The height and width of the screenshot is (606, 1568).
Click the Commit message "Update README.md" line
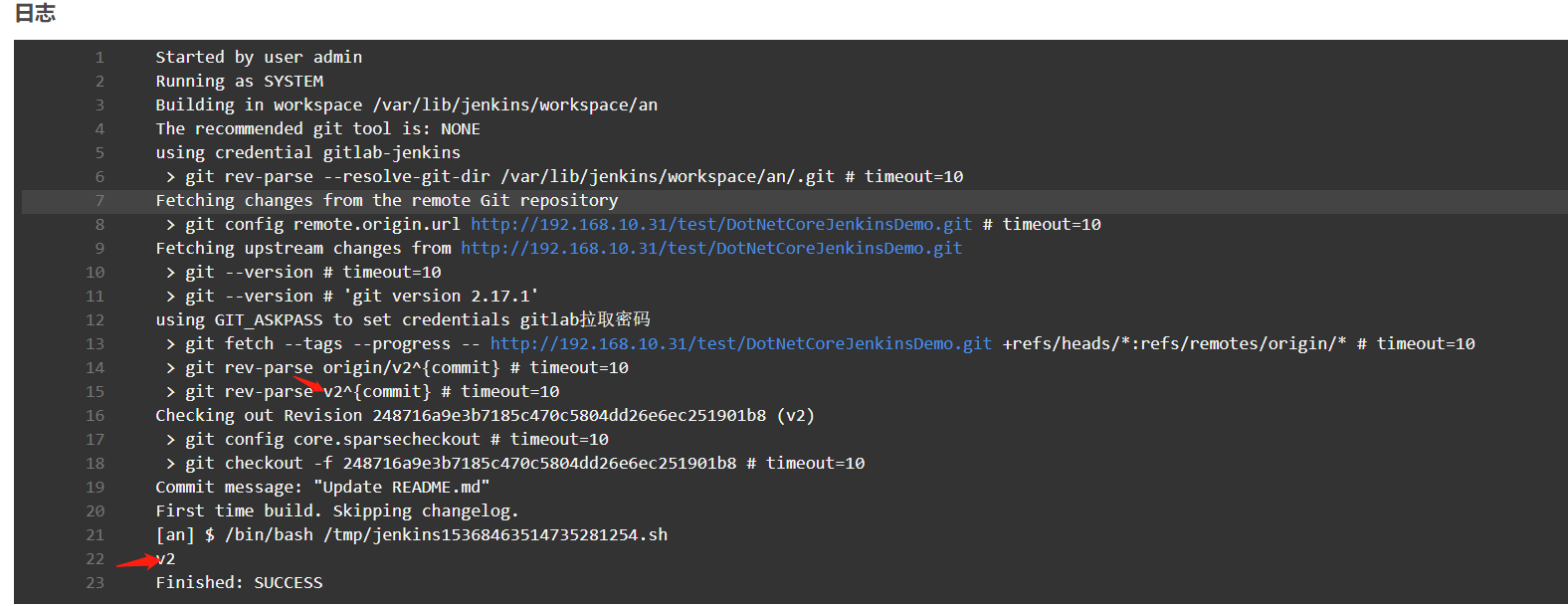coord(322,488)
